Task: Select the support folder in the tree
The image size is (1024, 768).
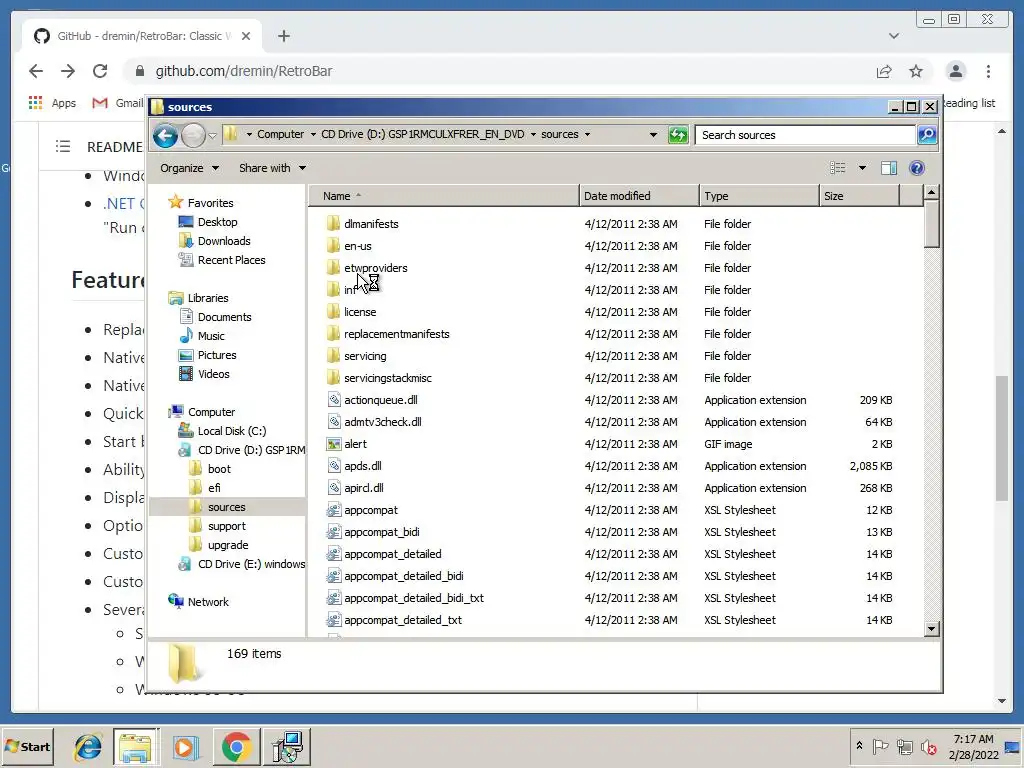Action: click(x=227, y=526)
